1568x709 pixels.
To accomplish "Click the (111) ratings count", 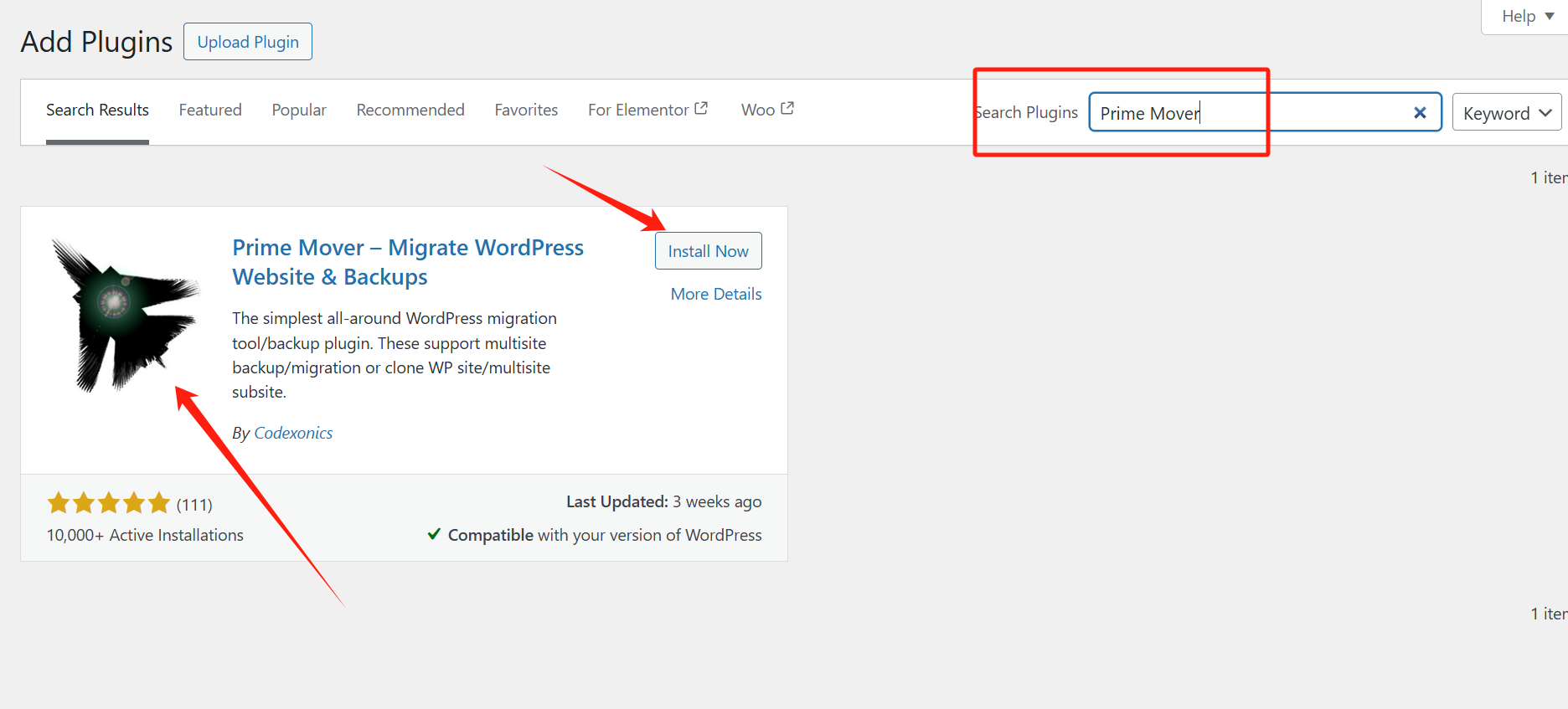I will (194, 505).
